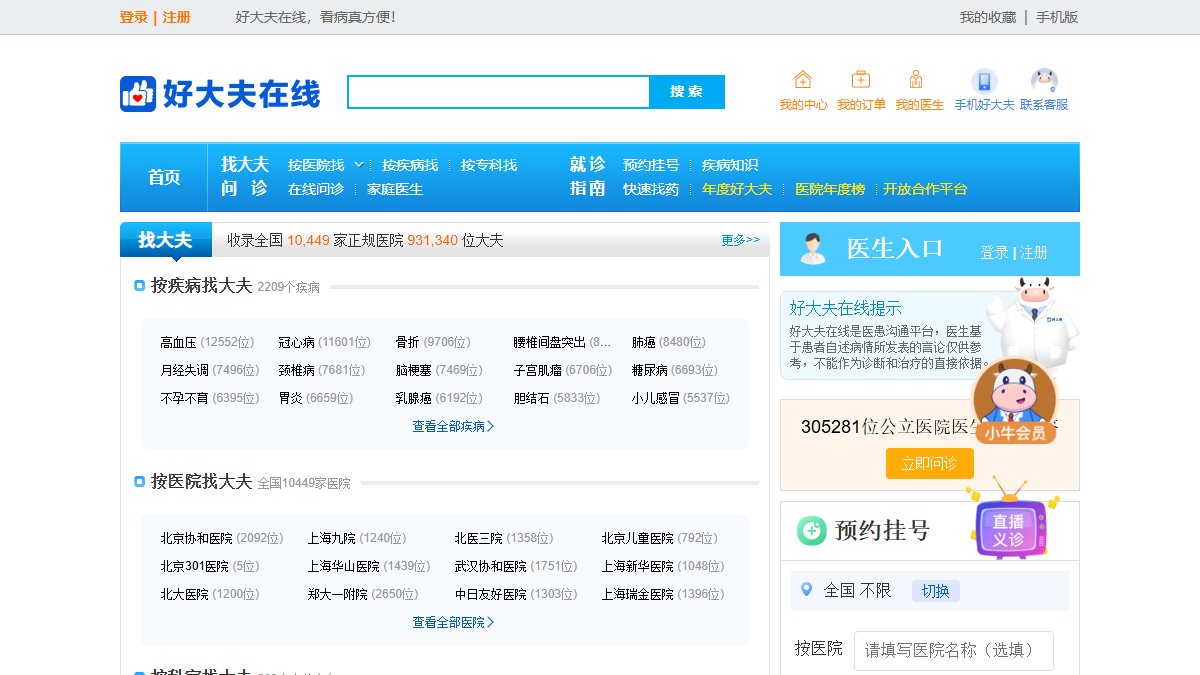Click the 预约挂号 green plus icon
This screenshot has width=1200, height=675.
point(811,530)
